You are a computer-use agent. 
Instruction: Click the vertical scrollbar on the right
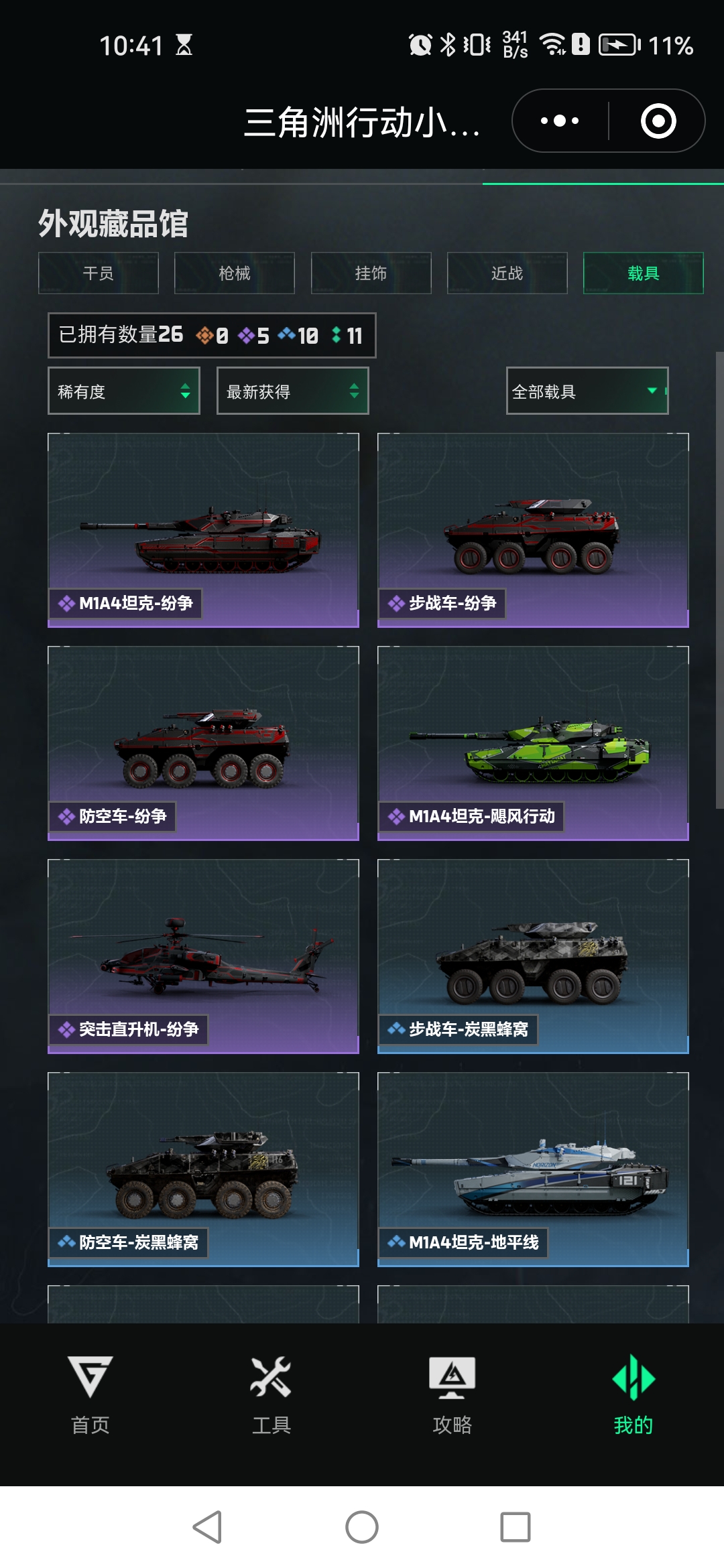point(719,580)
